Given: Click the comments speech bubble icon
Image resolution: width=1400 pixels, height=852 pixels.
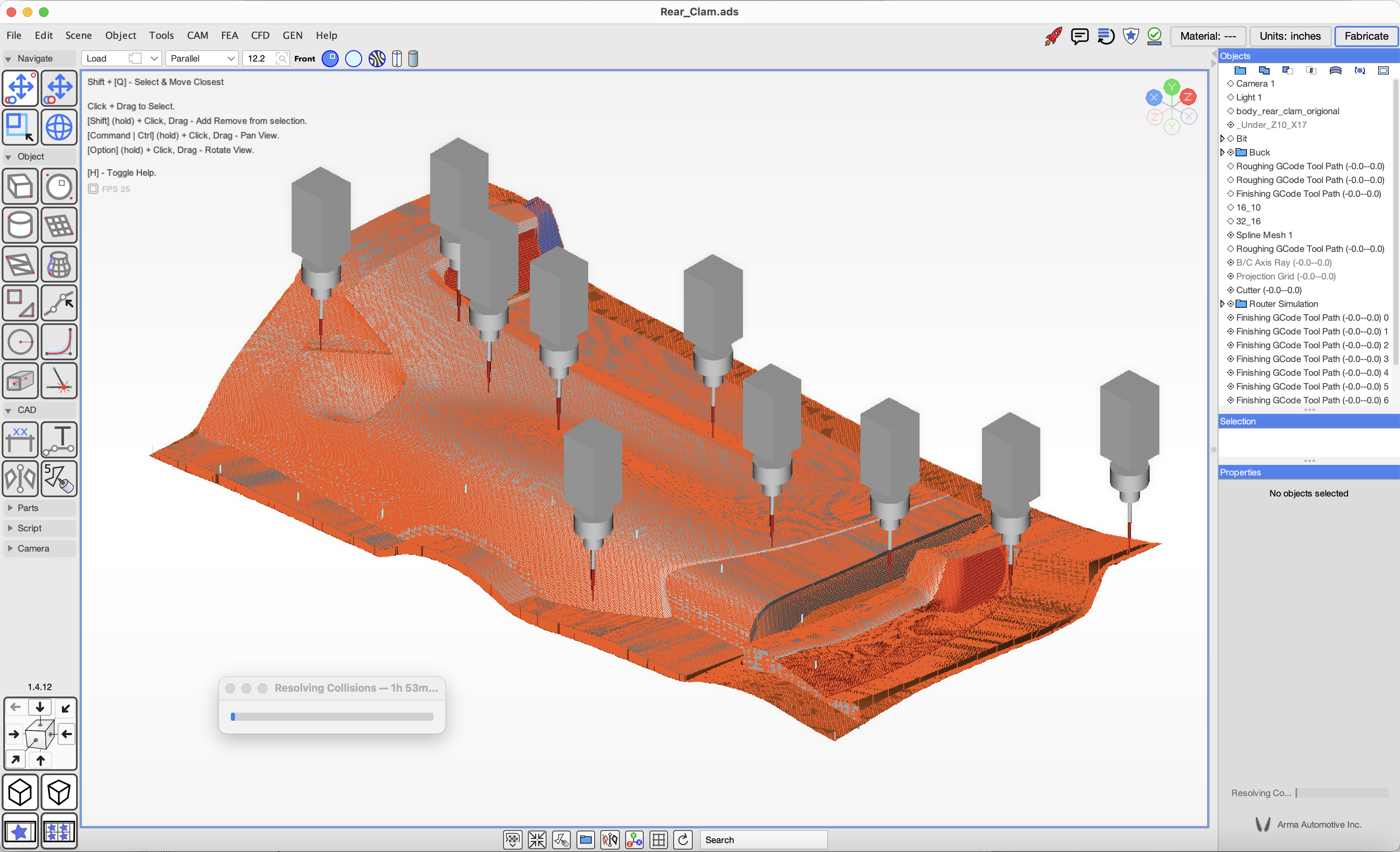Looking at the screenshot, I should point(1079,36).
